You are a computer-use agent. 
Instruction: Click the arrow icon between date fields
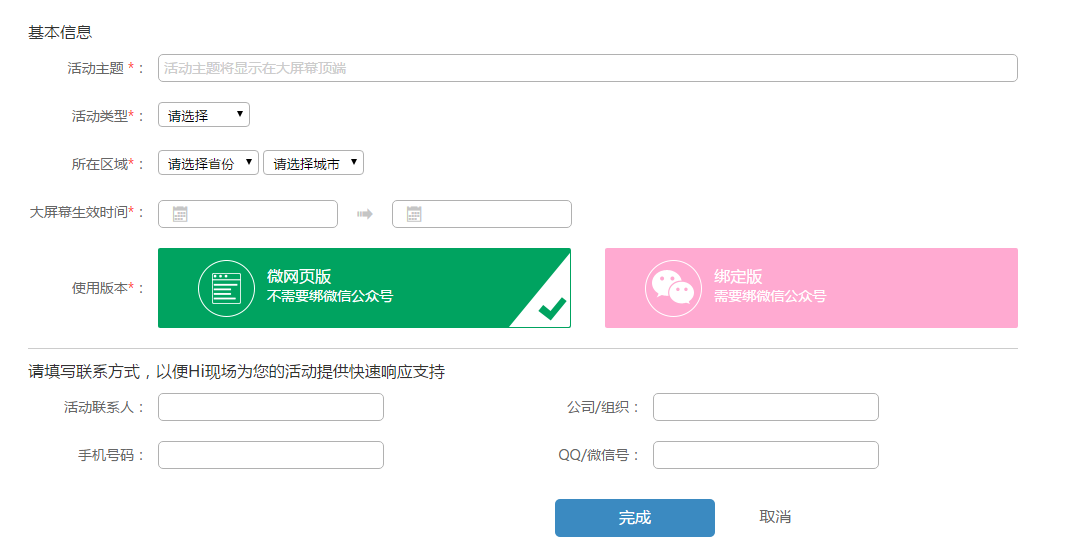[x=364, y=214]
